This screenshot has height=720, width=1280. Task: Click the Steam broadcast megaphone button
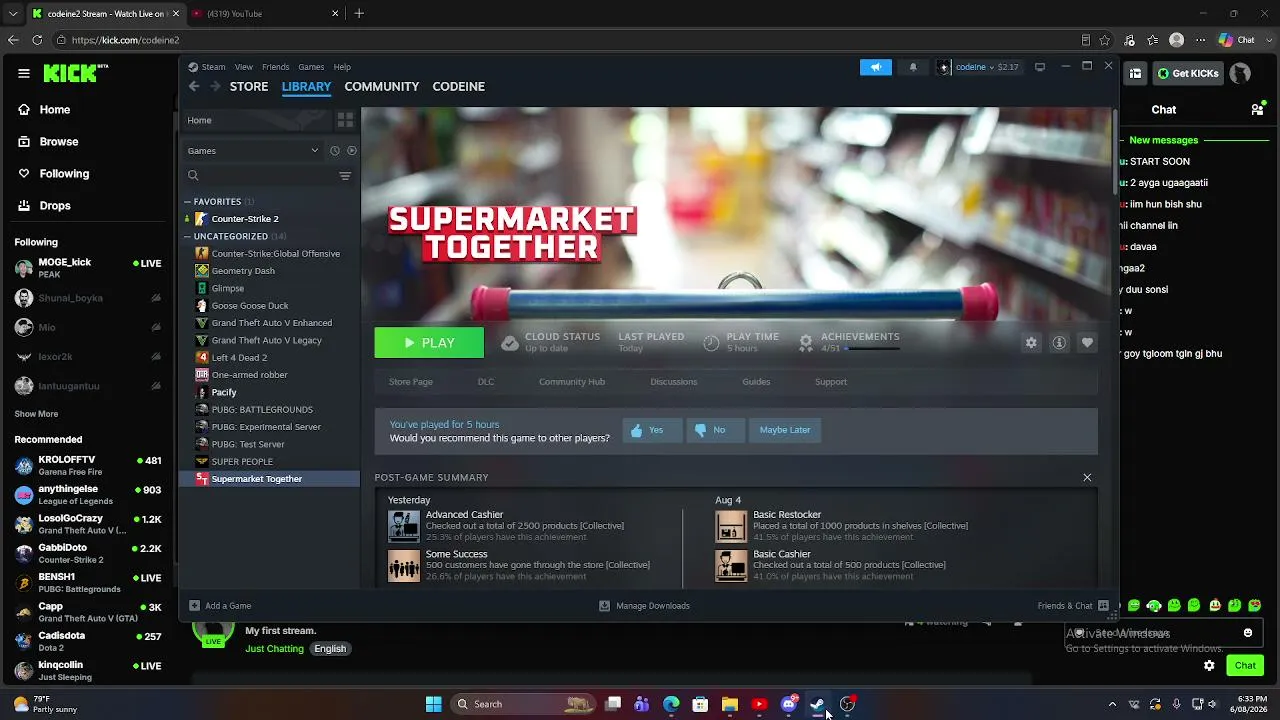pos(875,67)
